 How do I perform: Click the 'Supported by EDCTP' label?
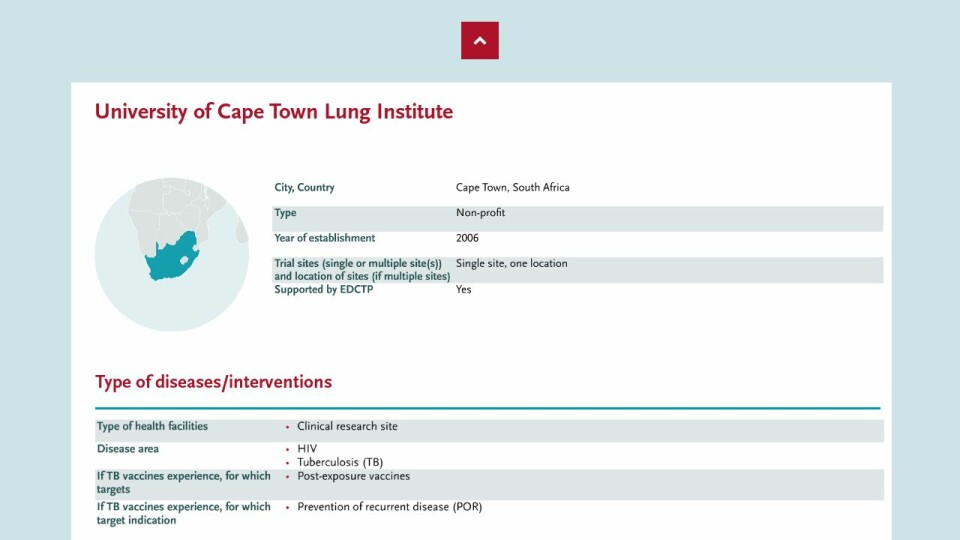323,289
